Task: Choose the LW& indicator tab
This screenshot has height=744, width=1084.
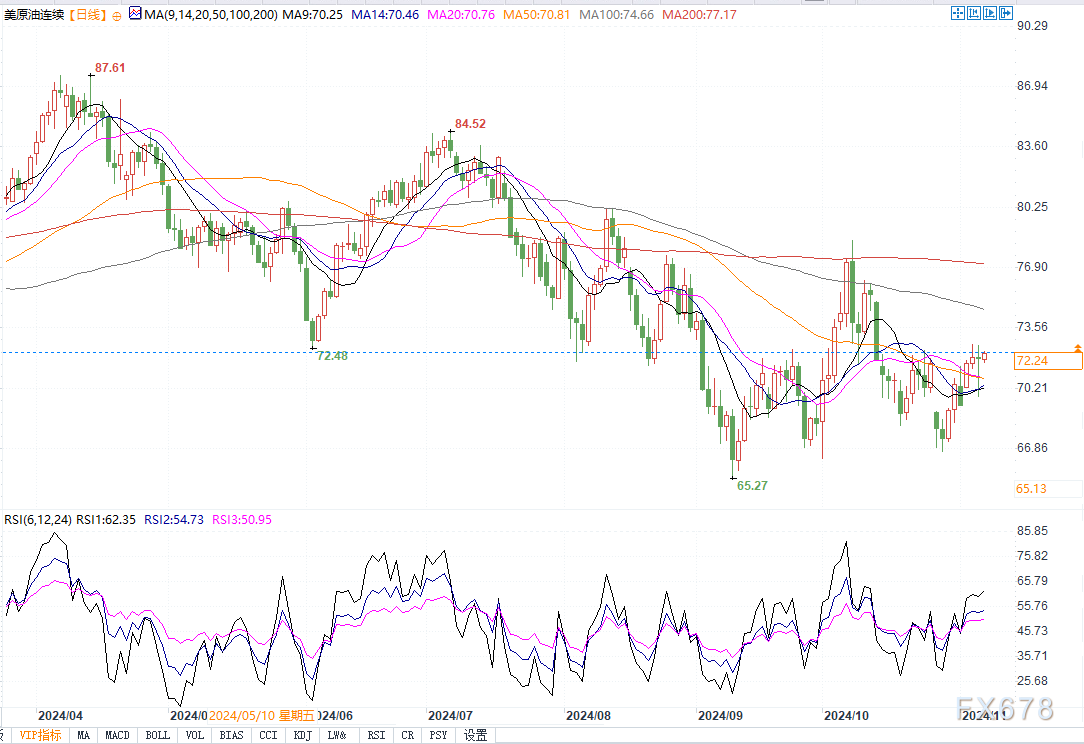Action: (x=337, y=735)
